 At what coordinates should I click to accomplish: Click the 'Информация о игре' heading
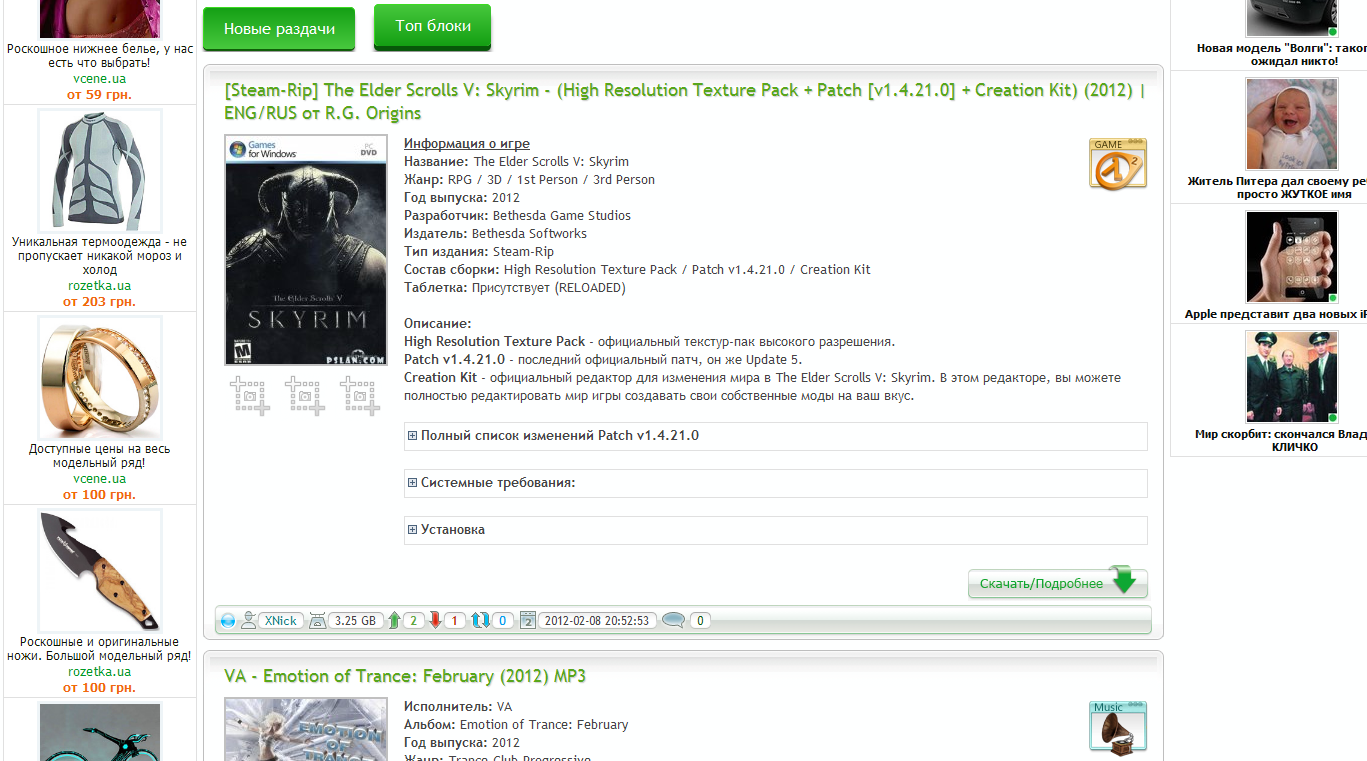(x=467, y=144)
